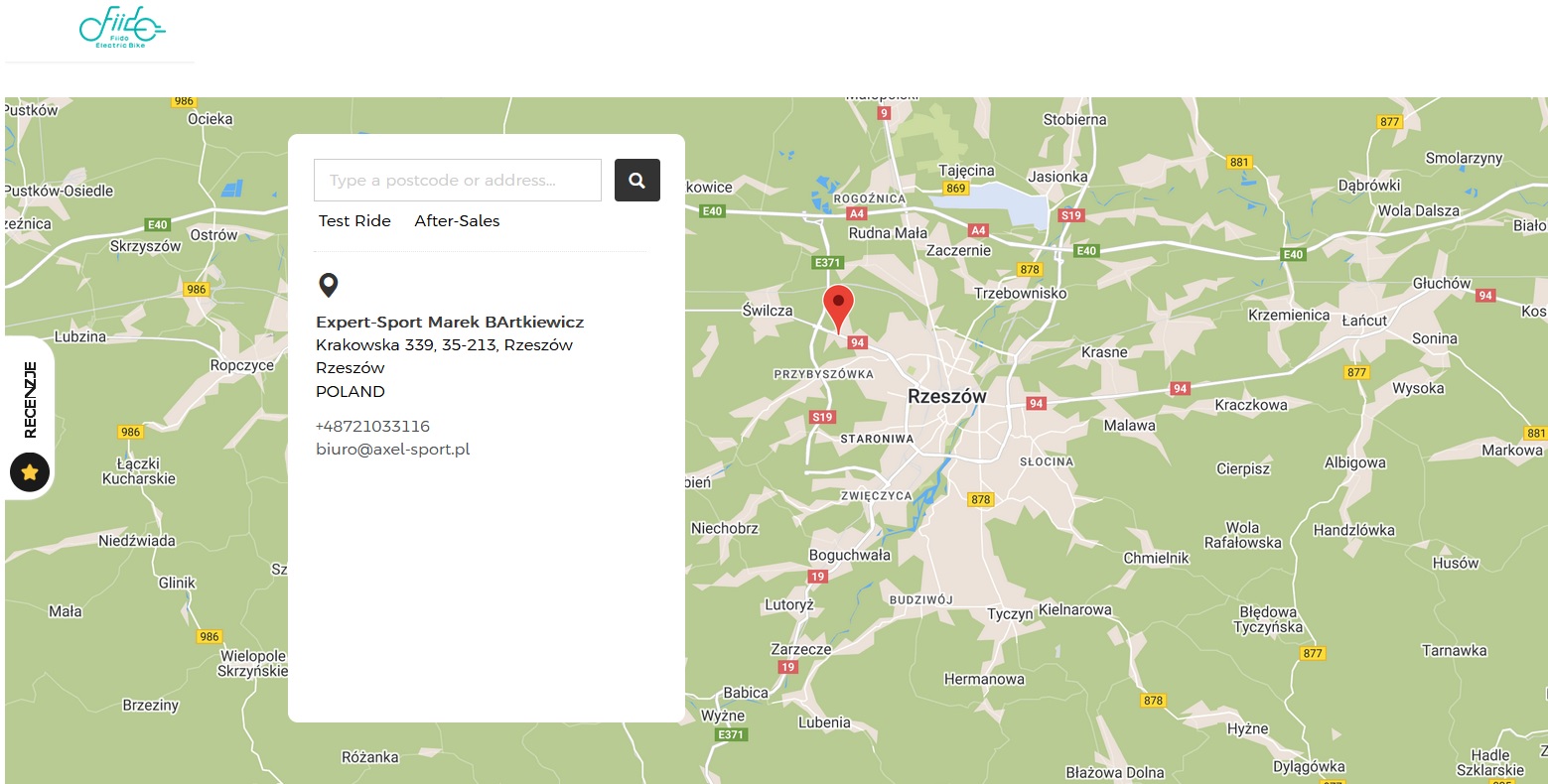
Task: Focus the postcode or address search field
Action: pyautogui.click(x=458, y=181)
